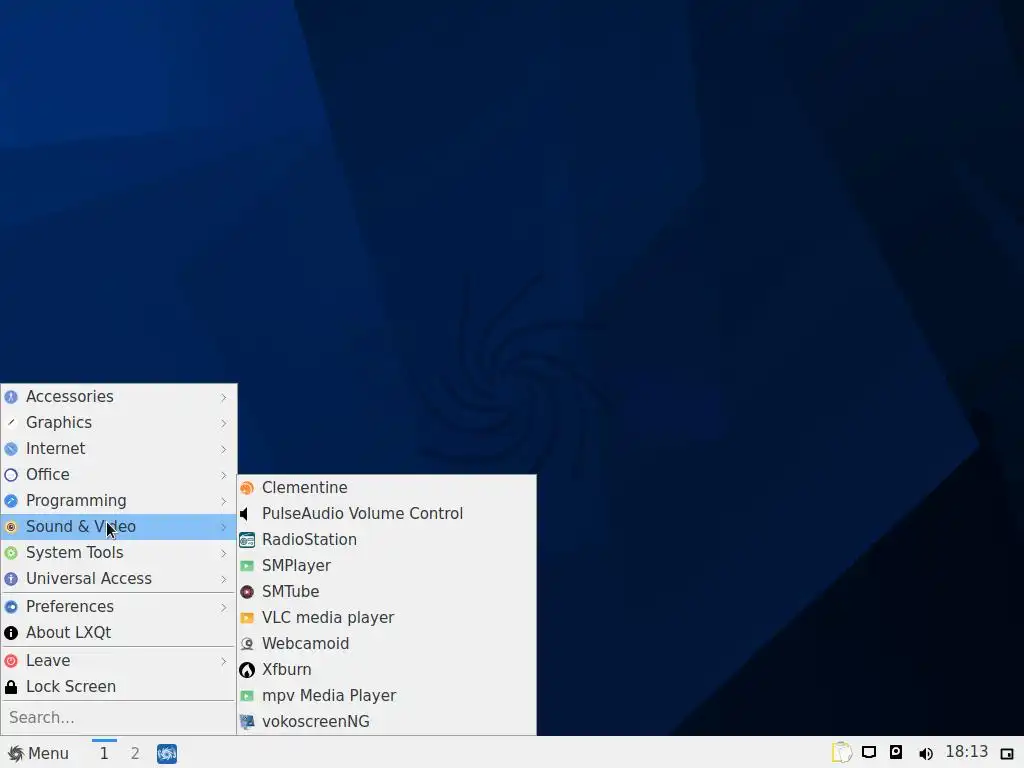Viewport: 1024px width, 768px height.
Task: Choose Lock Screen in the menu
Action: click(x=119, y=687)
